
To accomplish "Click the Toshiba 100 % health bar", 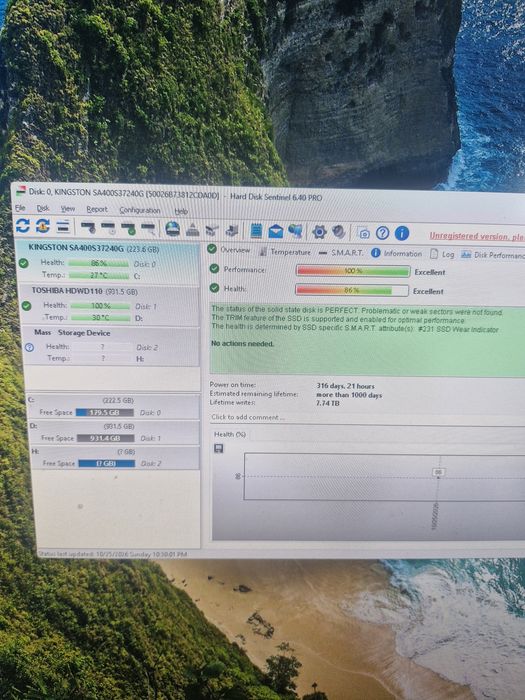I will (100, 306).
